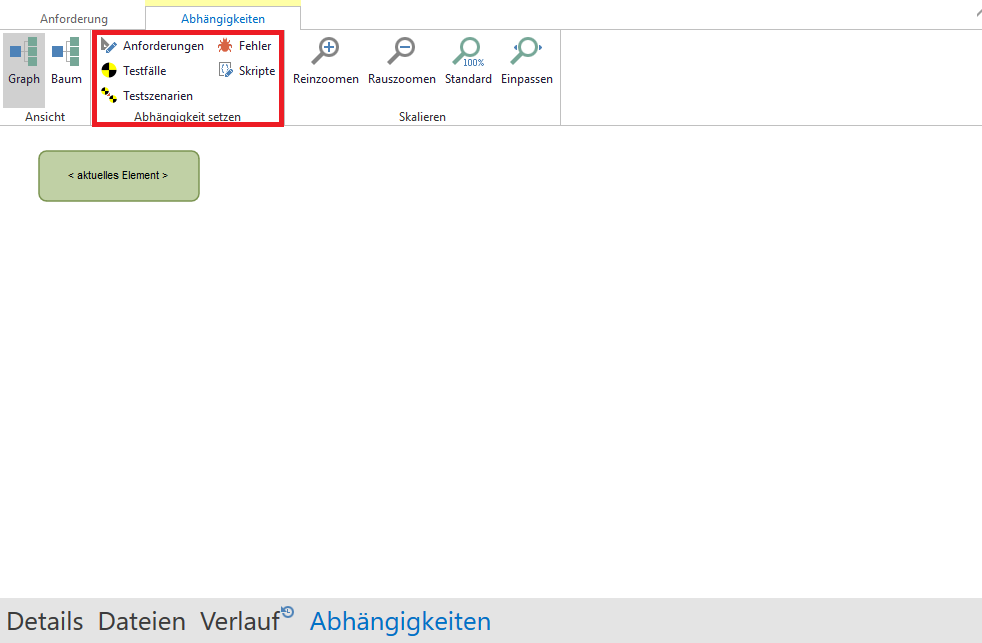Show the Verlauf section

[x=239, y=621]
